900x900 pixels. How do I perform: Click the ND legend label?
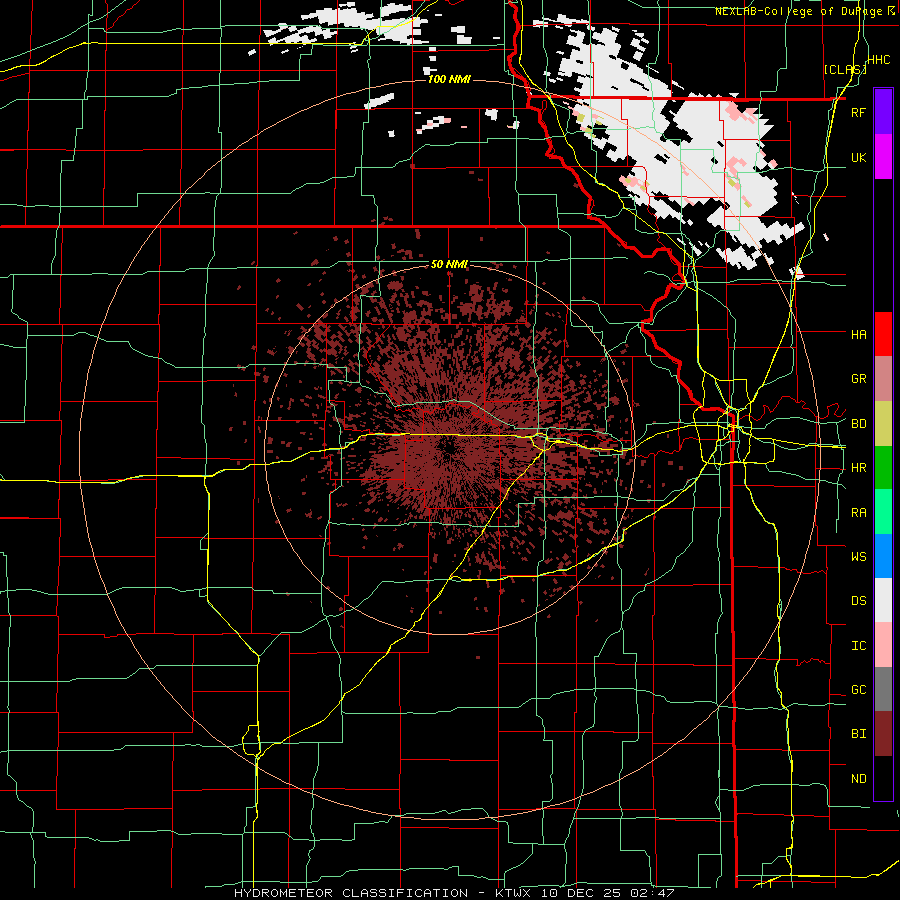[858, 779]
